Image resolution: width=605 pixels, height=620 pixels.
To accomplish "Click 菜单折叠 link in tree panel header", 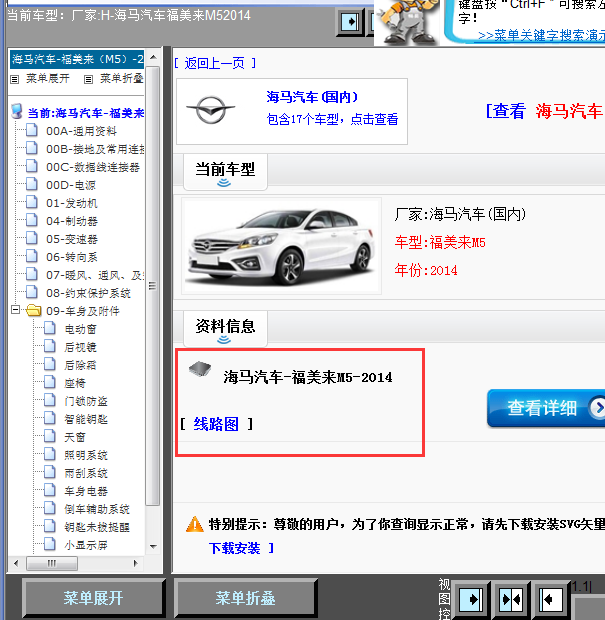I will tap(121, 79).
